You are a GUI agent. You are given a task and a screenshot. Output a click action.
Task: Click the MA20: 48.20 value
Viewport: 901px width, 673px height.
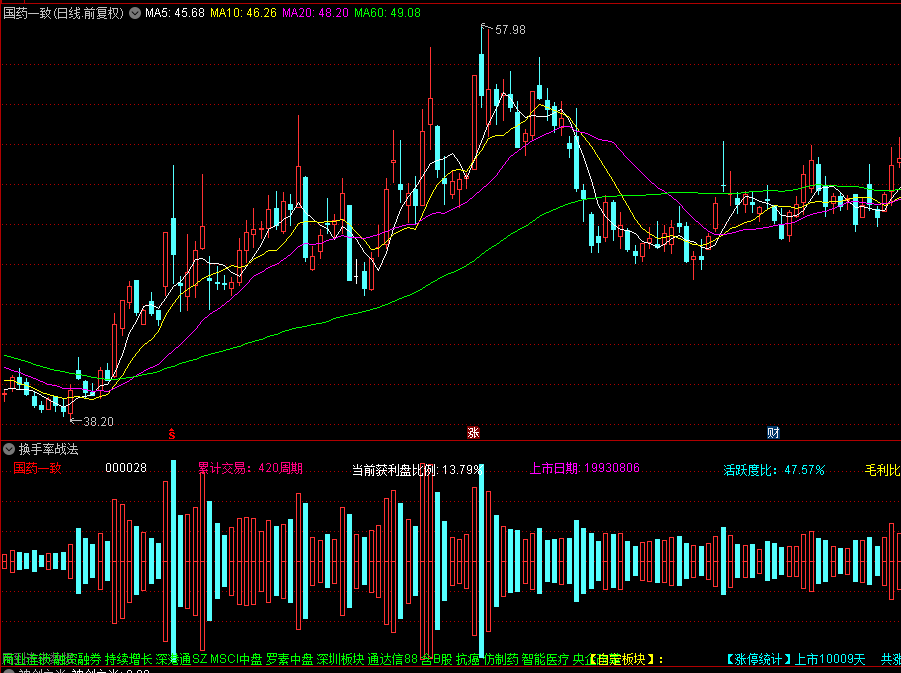[x=315, y=13]
